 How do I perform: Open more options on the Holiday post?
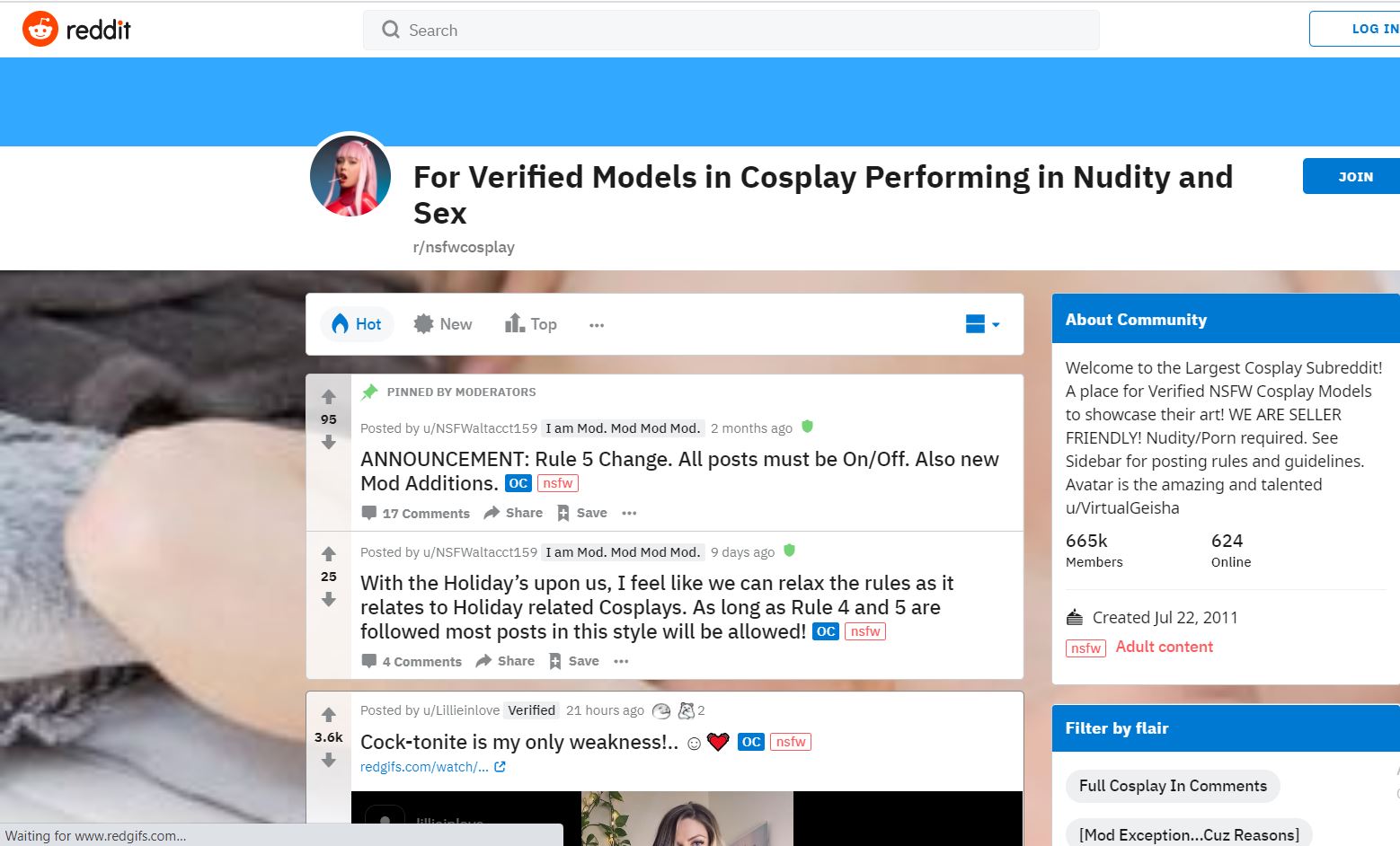[621, 662]
